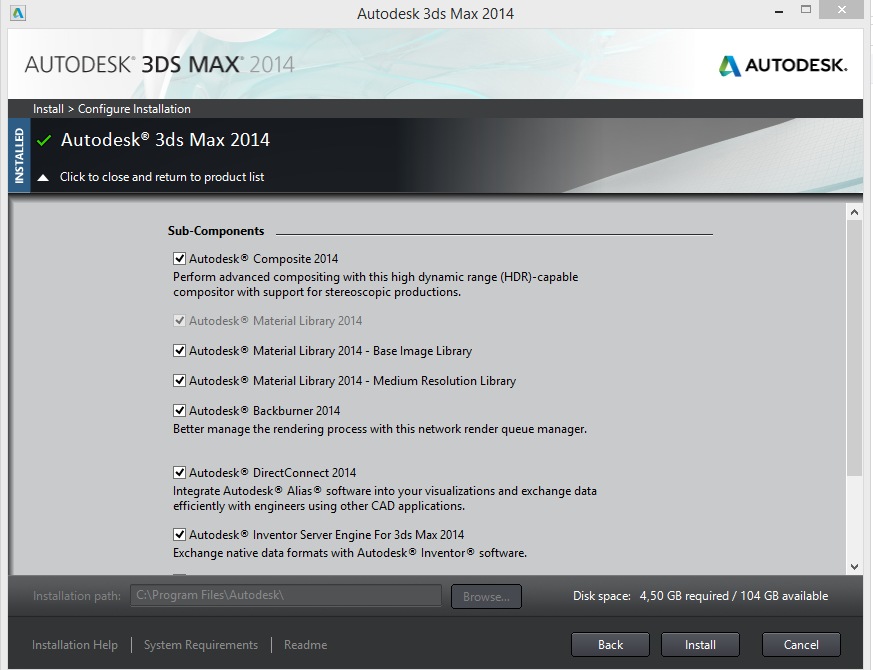Uncheck Autodesk Composite 2014 checkbox
This screenshot has height=670, width=873.
point(179,258)
